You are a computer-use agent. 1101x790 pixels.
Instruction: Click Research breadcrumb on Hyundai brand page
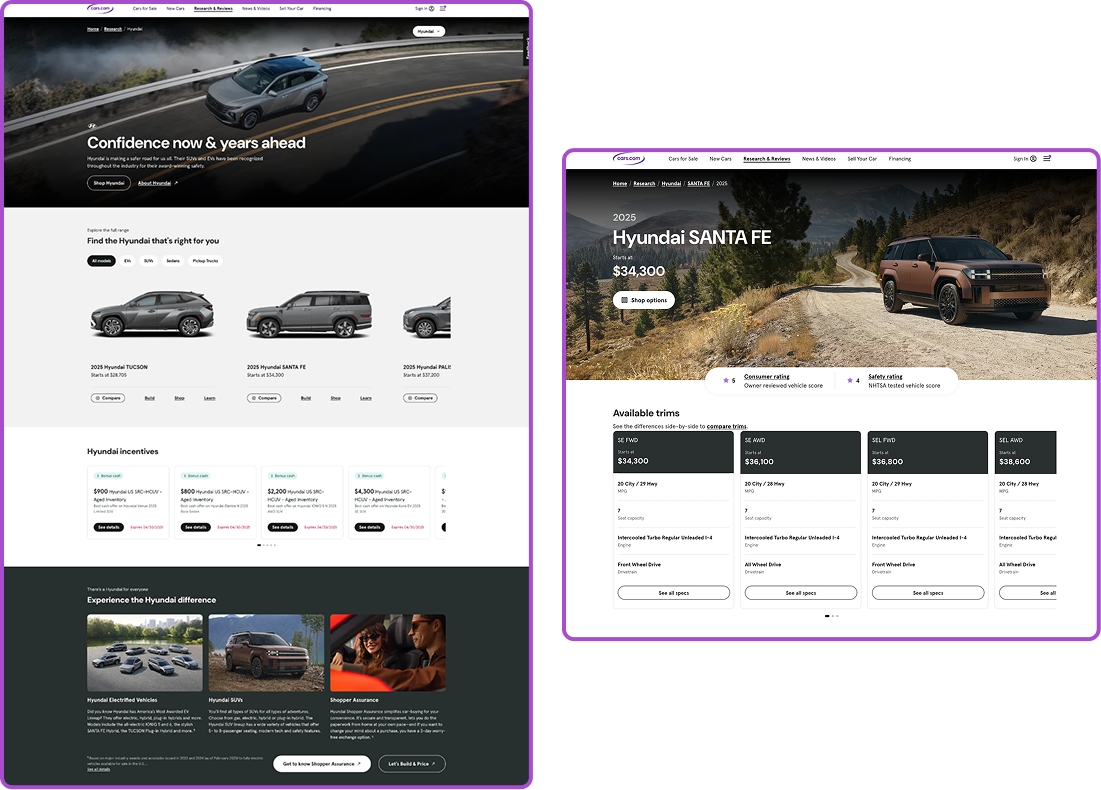coord(113,29)
